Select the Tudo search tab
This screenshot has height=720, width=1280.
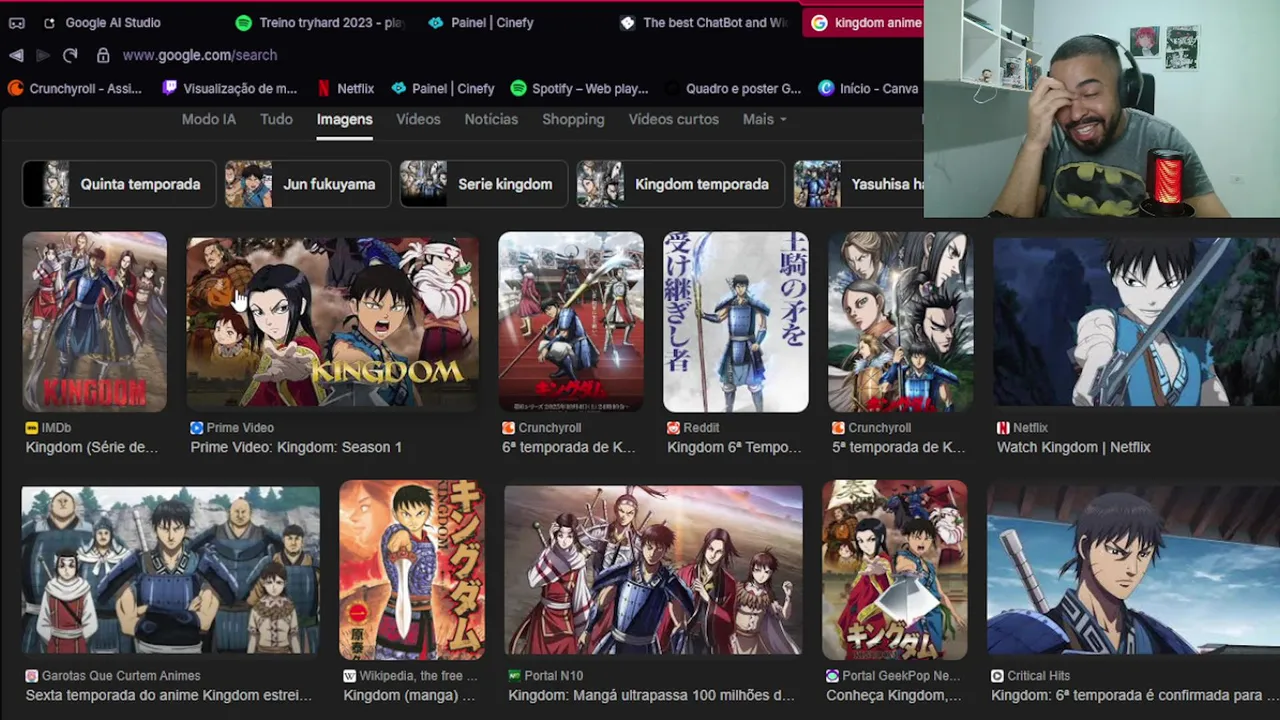tap(276, 119)
